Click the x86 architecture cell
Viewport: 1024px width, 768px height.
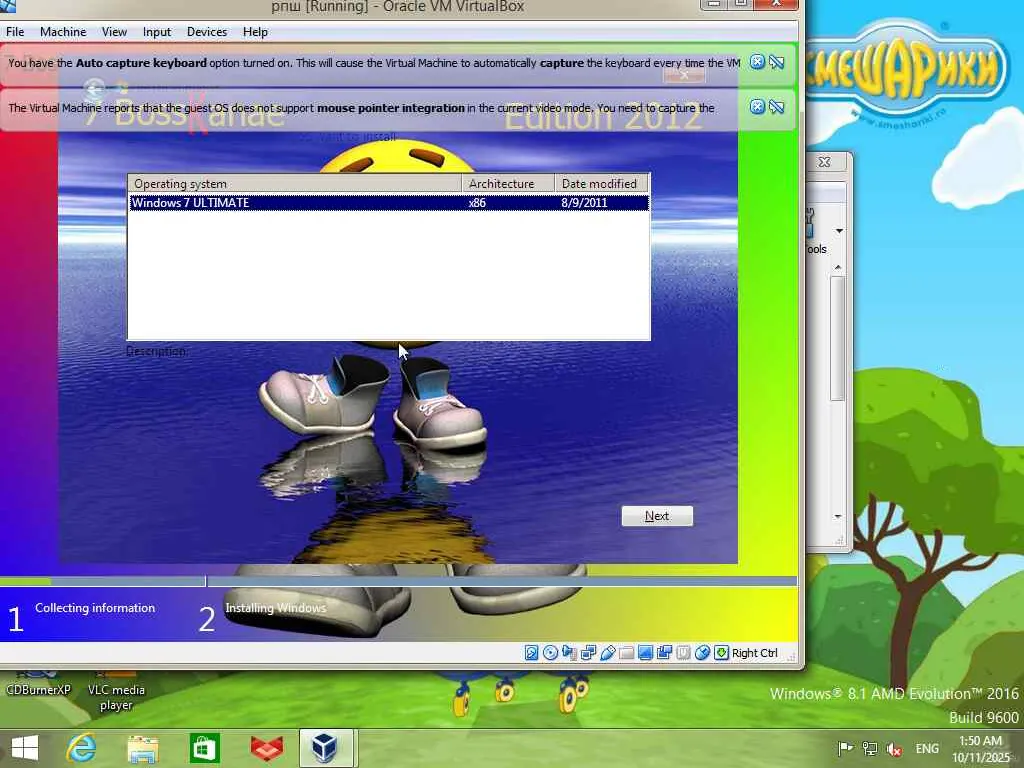point(477,202)
